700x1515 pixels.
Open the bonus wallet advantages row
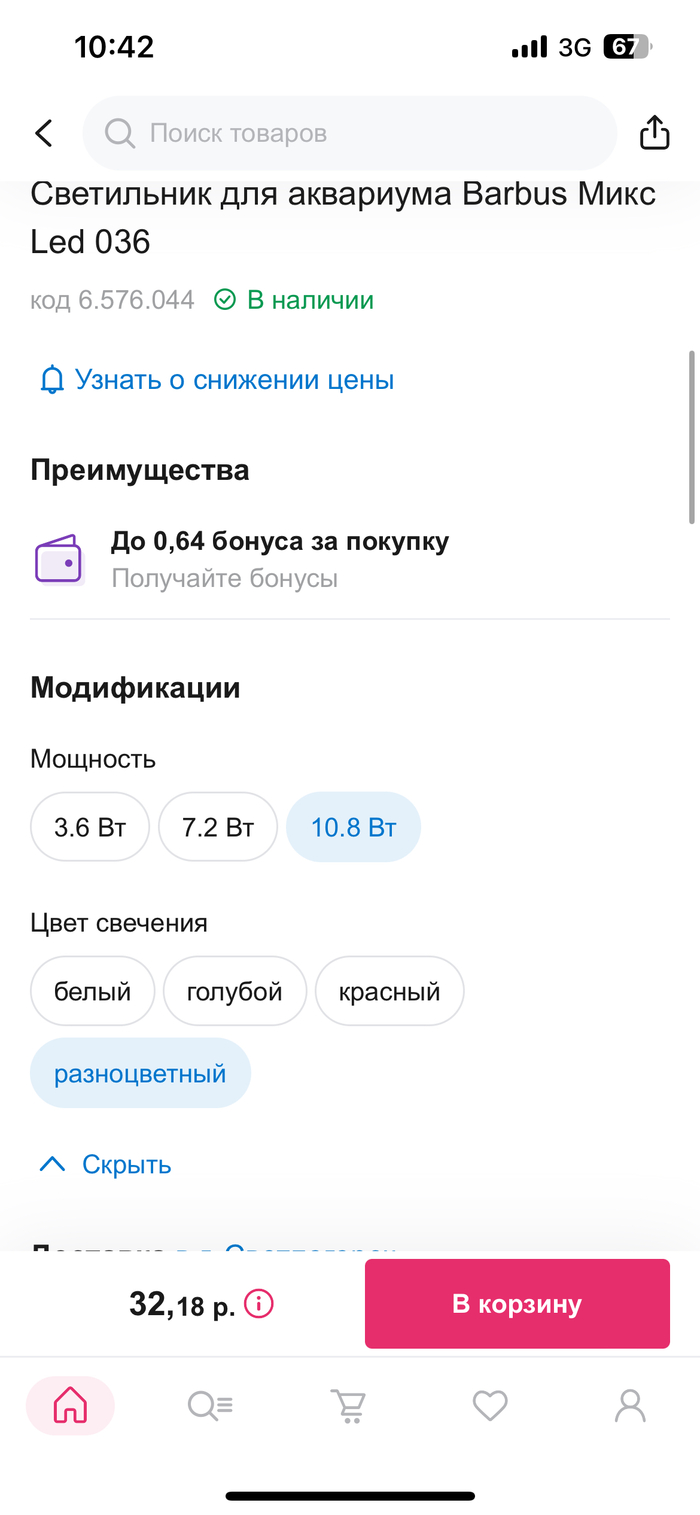[280, 559]
